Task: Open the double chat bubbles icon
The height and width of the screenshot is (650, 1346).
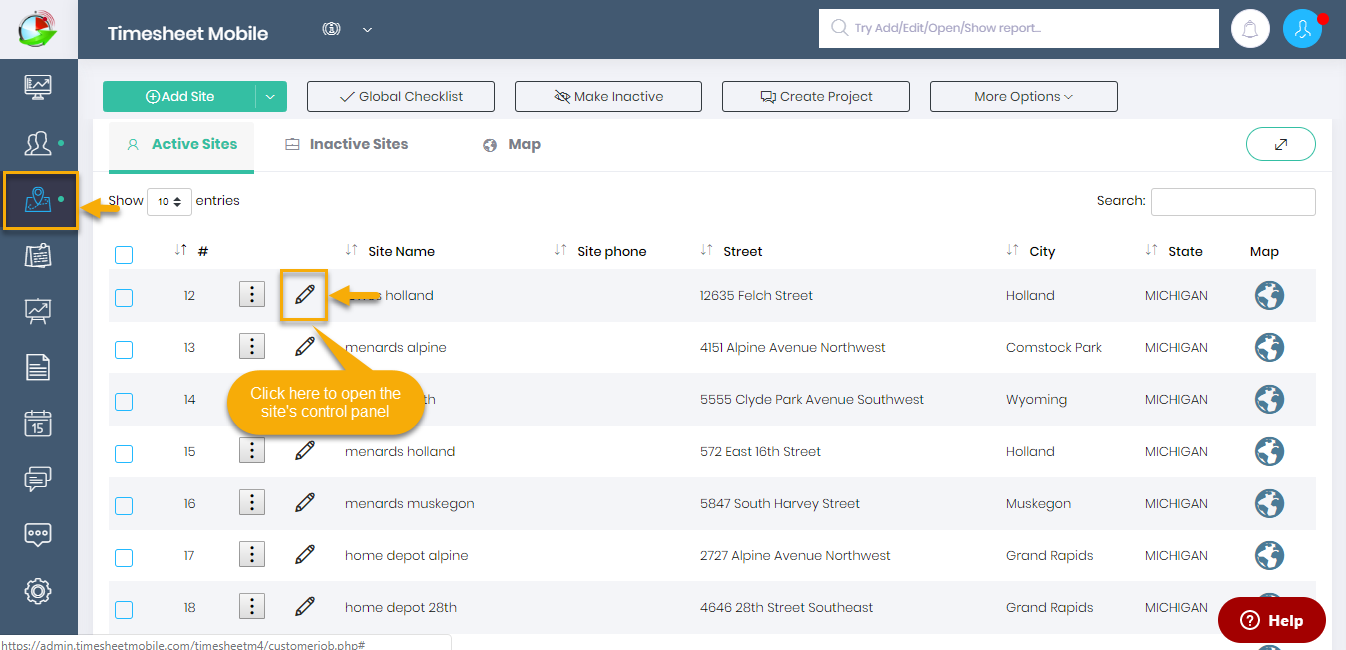Action: point(38,479)
